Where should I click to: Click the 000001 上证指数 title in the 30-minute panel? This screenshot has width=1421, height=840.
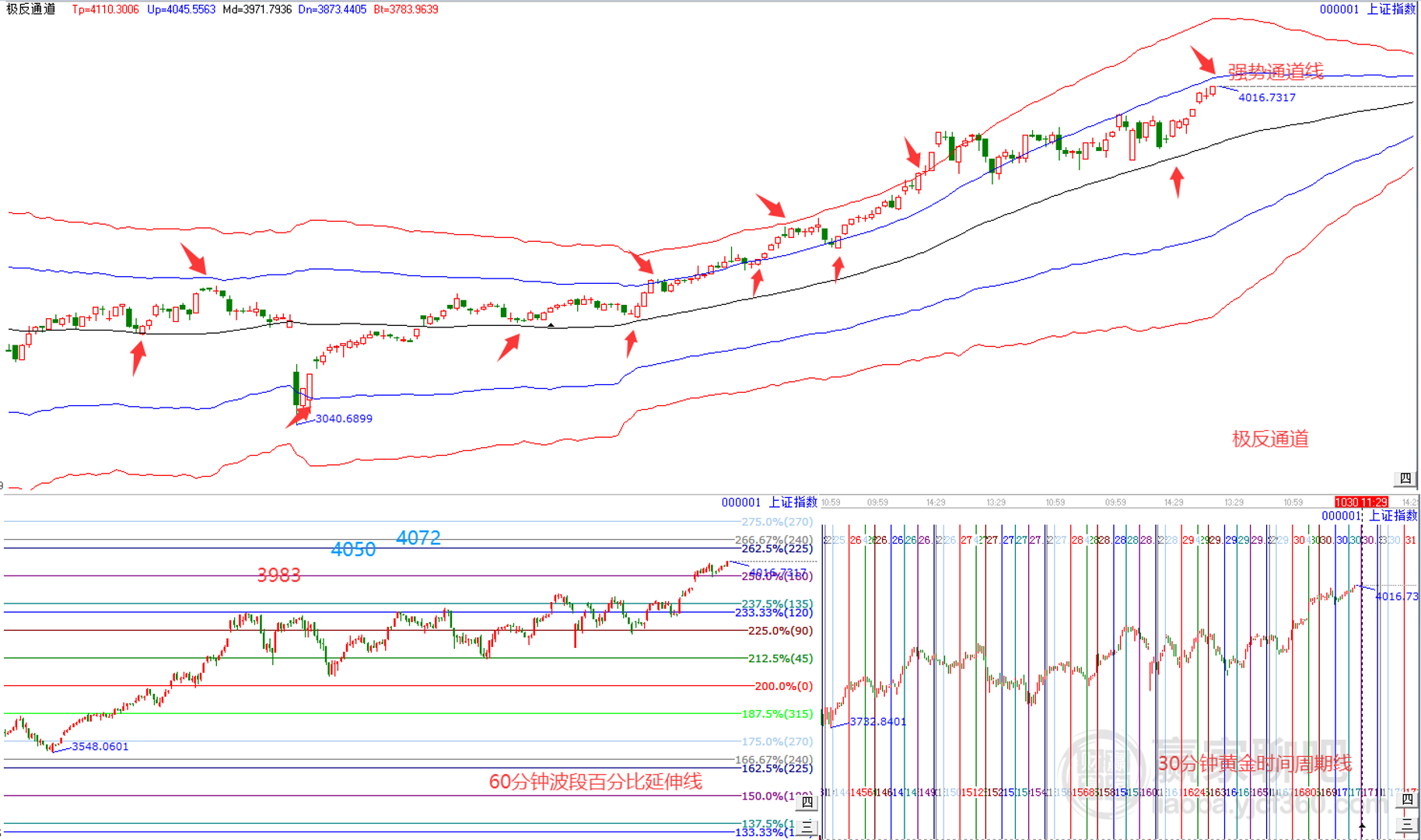1370,516
